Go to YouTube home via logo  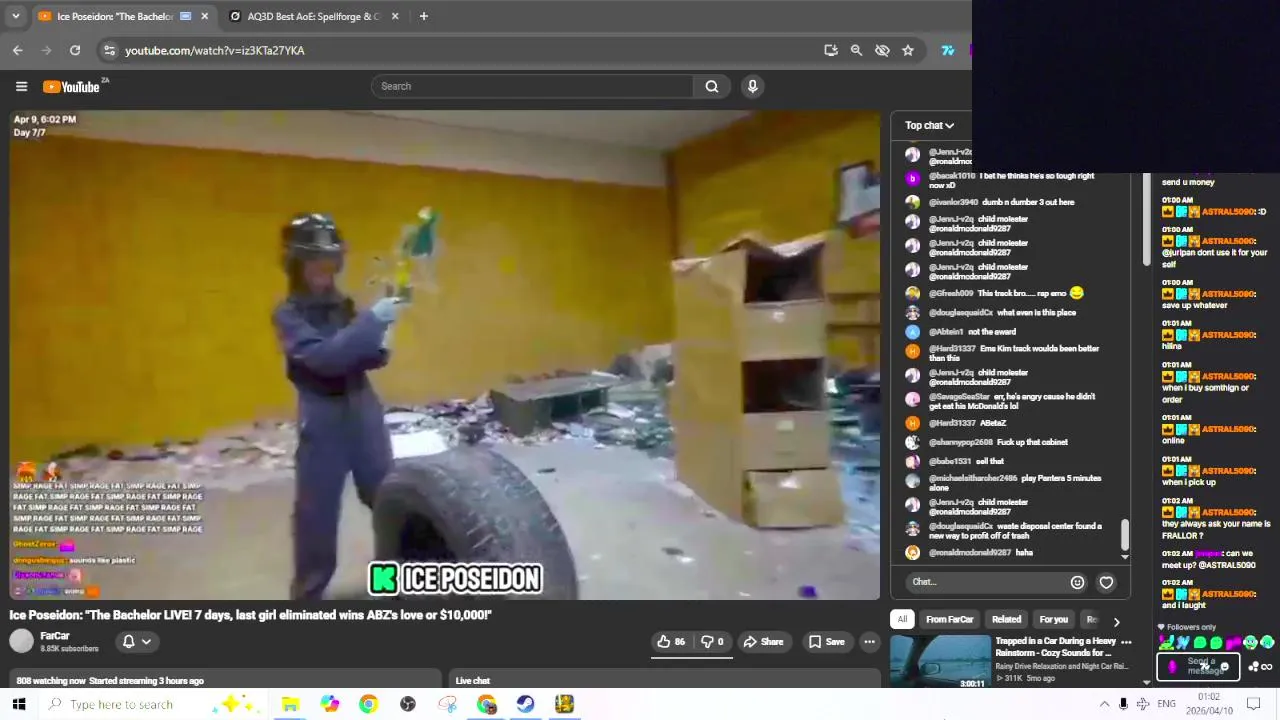(71, 87)
